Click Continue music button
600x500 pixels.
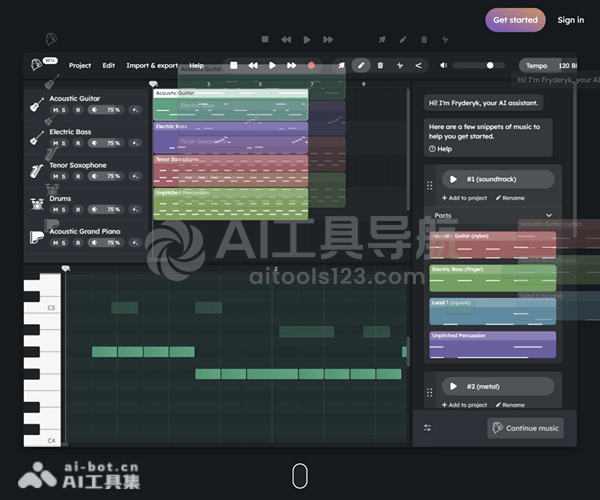click(525, 428)
